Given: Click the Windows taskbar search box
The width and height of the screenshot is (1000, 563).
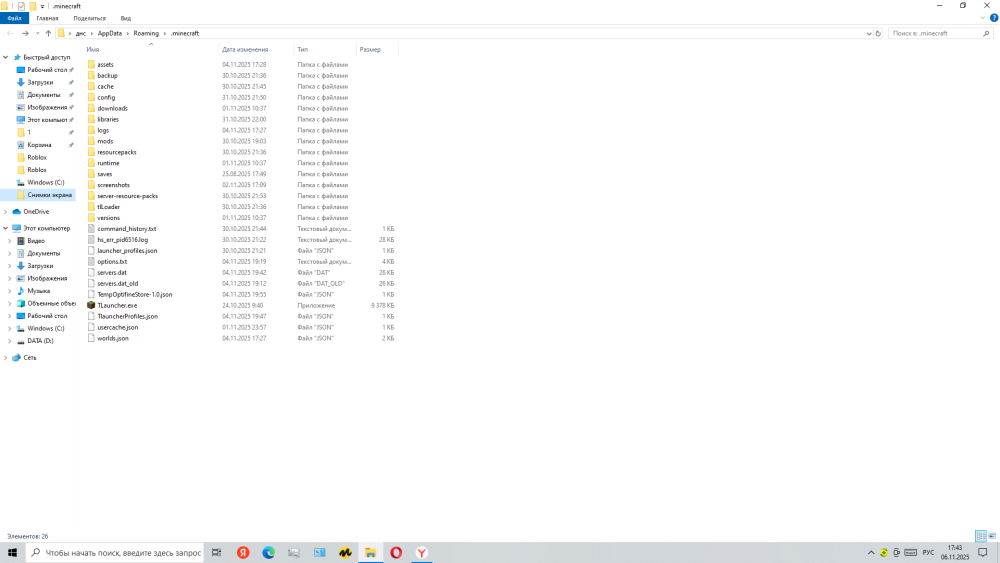Looking at the screenshot, I should 115,553.
